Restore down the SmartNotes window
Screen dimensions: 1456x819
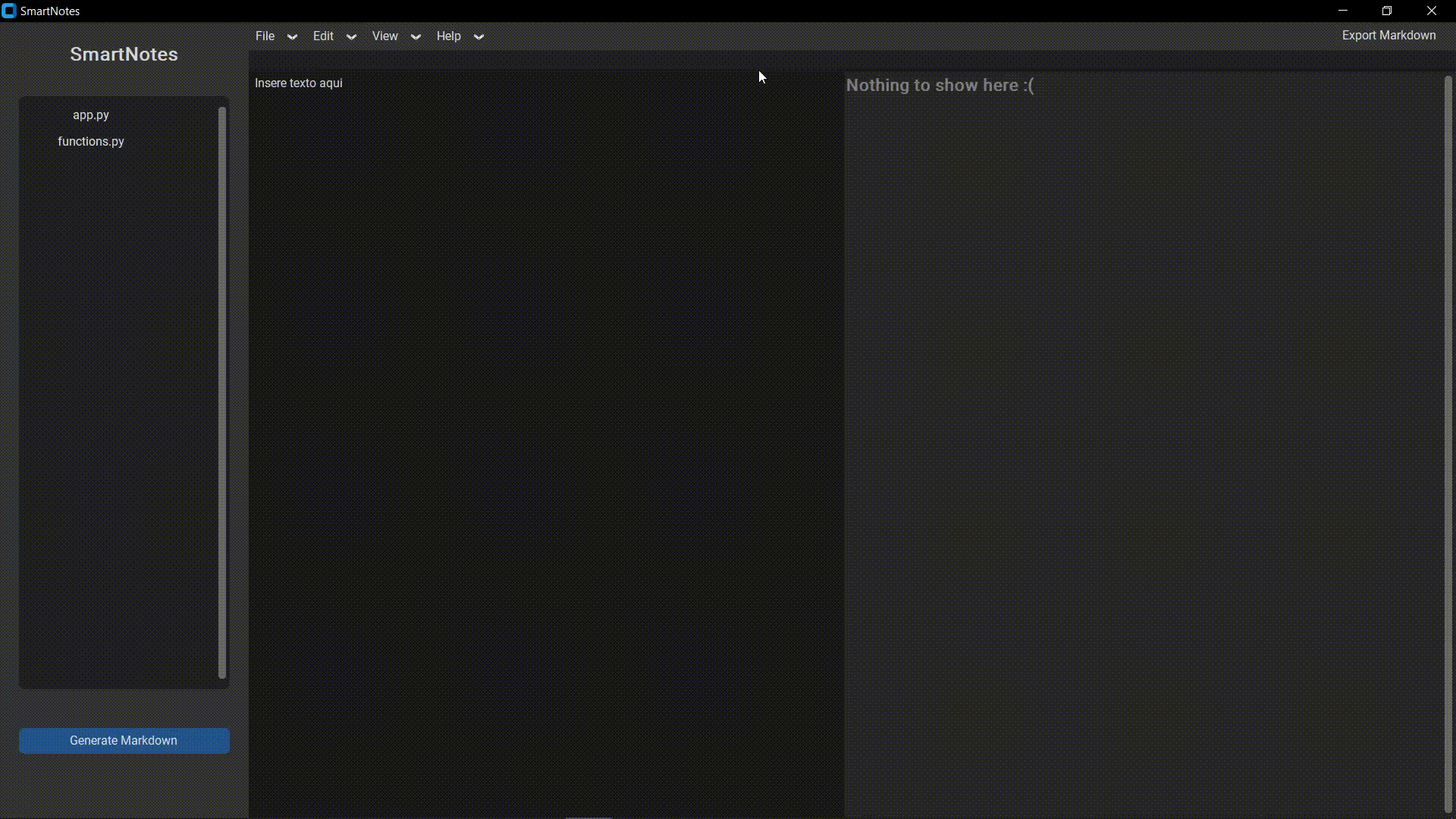tap(1387, 11)
